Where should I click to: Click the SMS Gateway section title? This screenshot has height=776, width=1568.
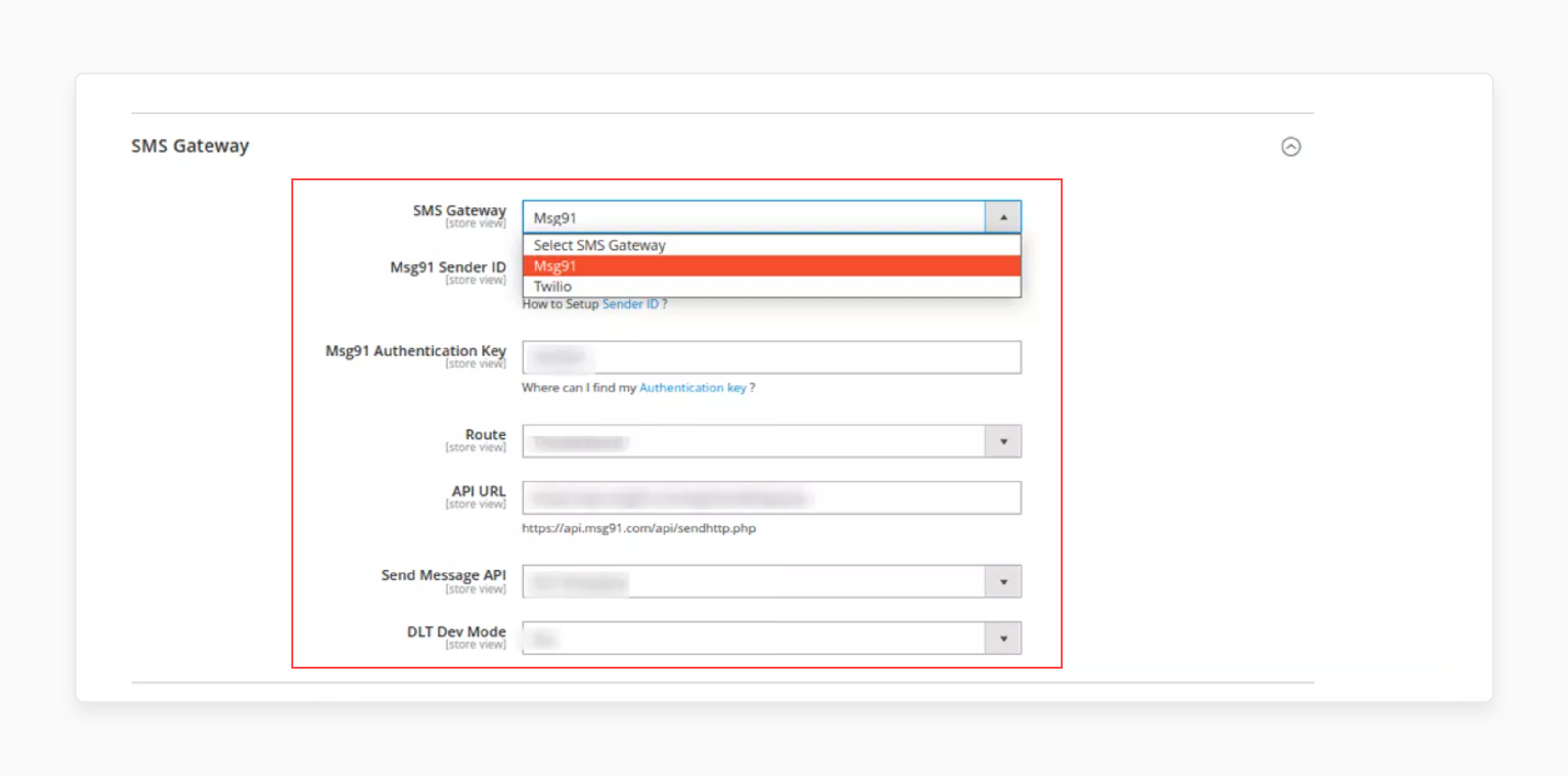[190, 146]
